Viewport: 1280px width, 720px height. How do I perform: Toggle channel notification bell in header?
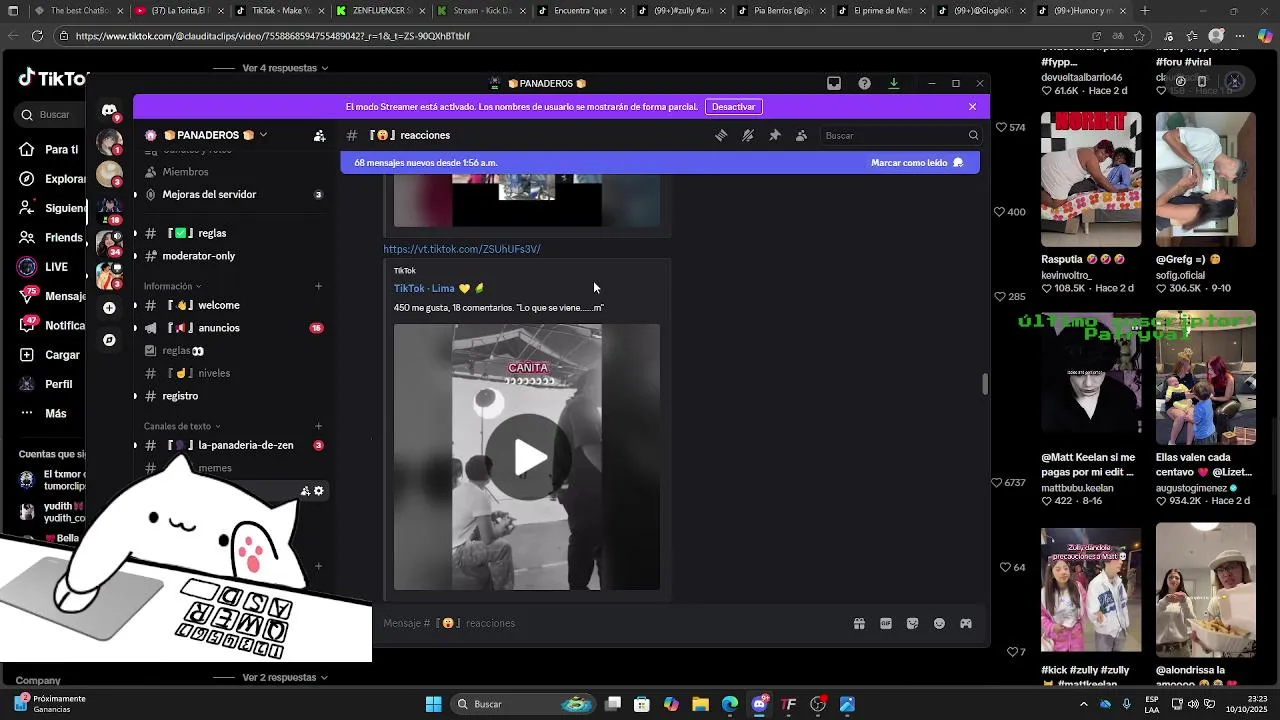tap(748, 135)
